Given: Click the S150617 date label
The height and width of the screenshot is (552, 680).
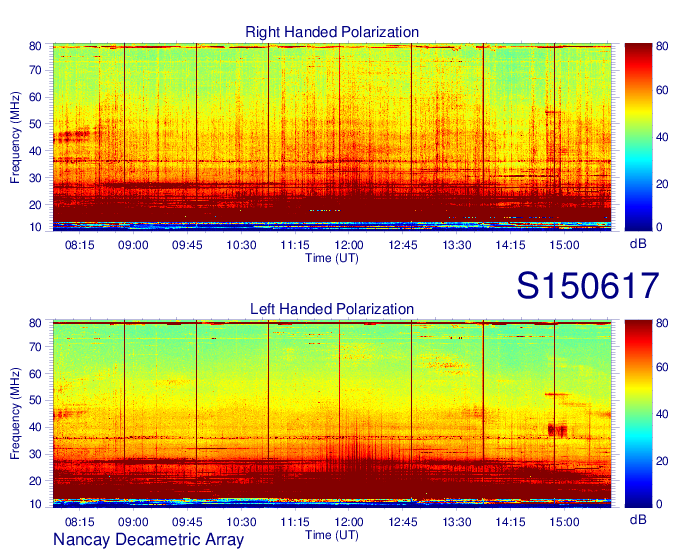Looking at the screenshot, I should click(x=588, y=286).
